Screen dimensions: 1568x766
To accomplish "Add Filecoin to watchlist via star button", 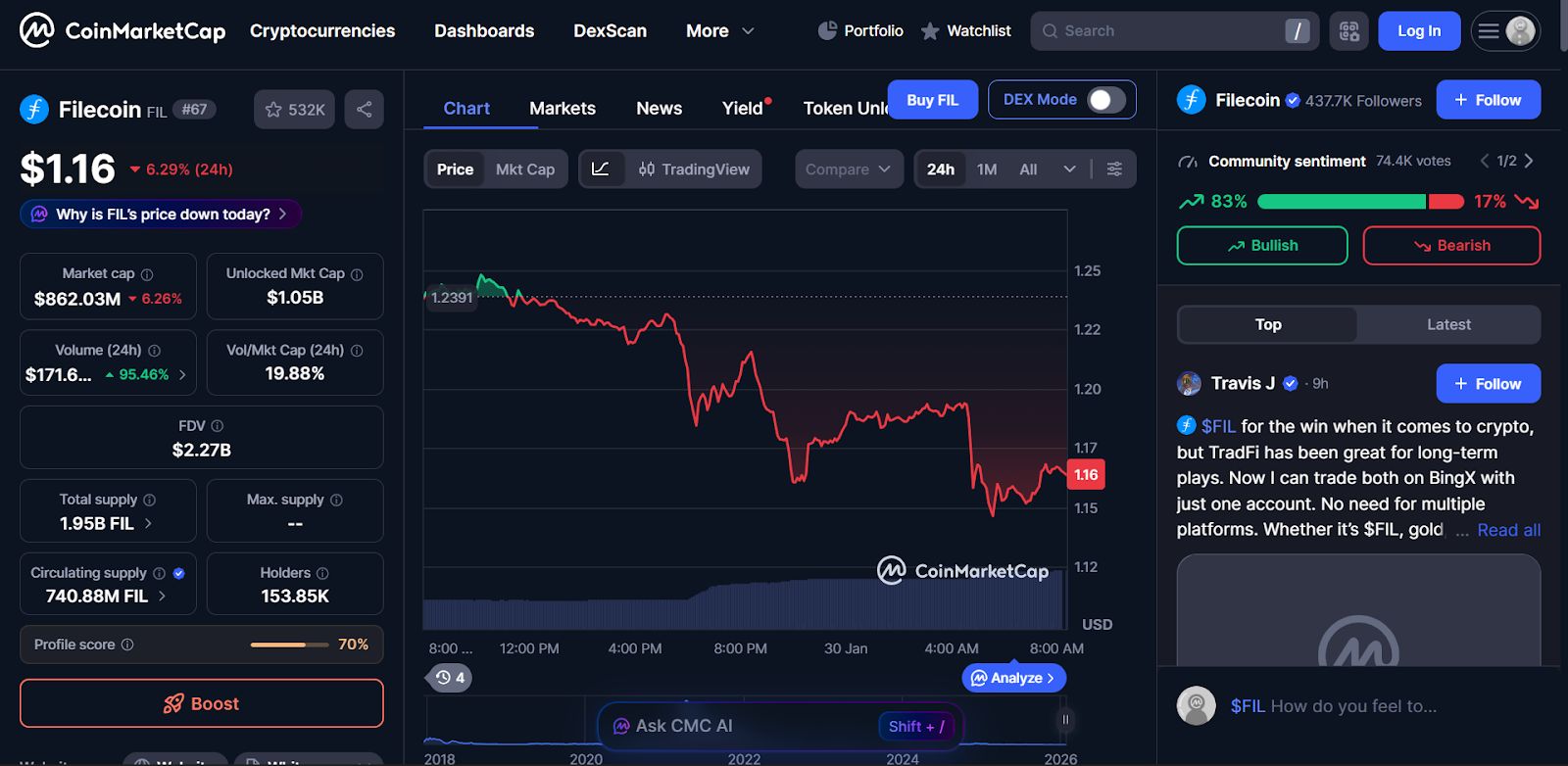I will click(x=294, y=110).
